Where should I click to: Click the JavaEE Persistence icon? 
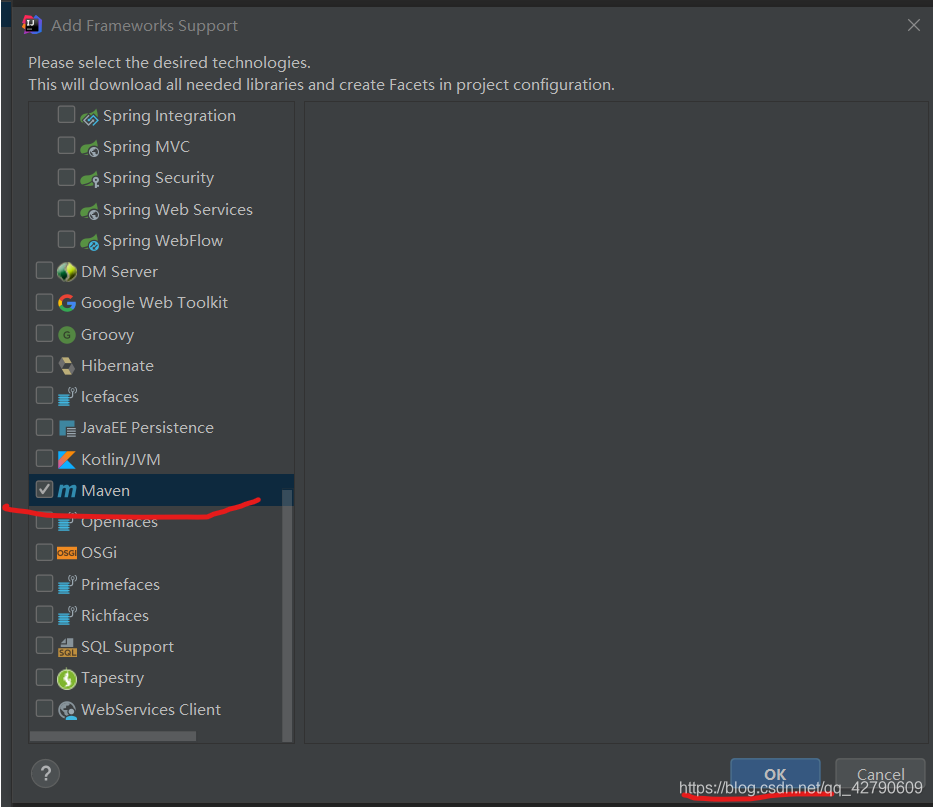tap(67, 428)
